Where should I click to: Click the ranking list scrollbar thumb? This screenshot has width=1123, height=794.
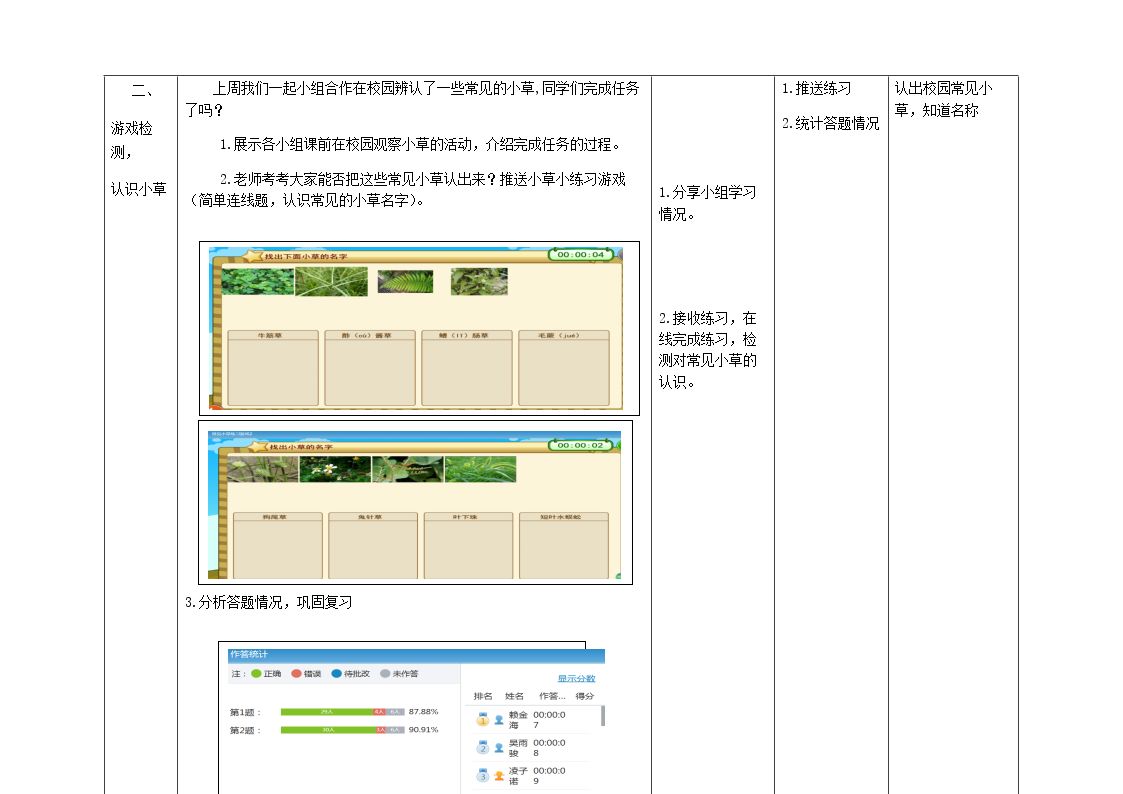click(x=603, y=715)
